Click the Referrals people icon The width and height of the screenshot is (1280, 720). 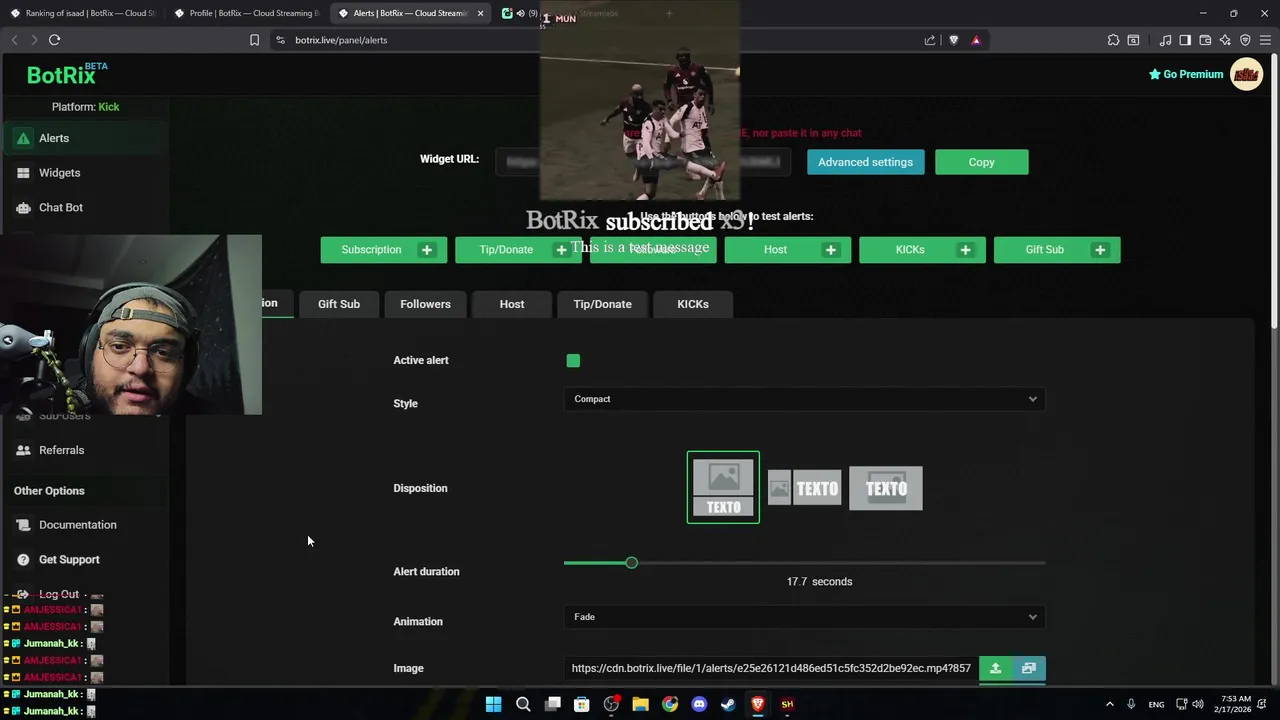[x=23, y=450]
